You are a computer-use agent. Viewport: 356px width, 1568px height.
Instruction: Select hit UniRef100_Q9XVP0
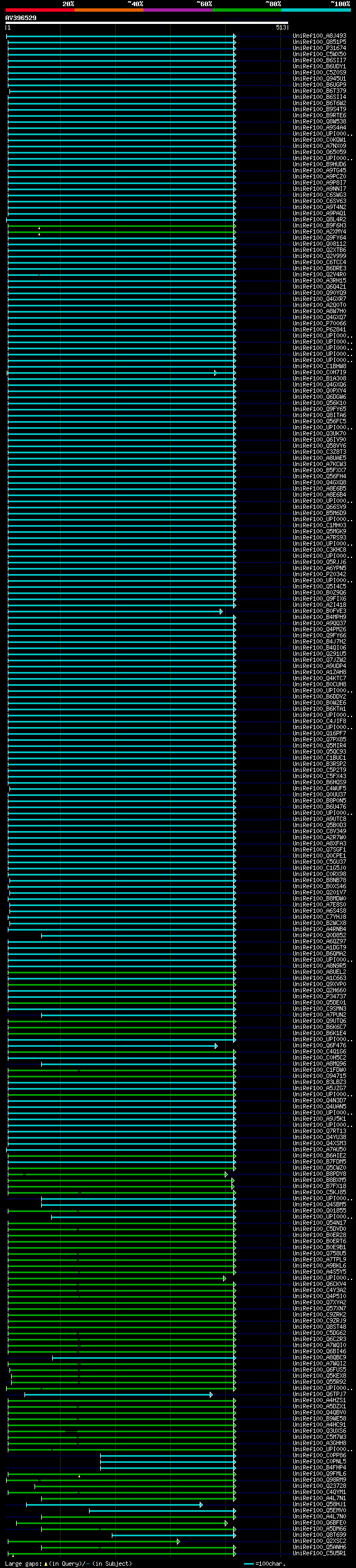click(x=319, y=985)
